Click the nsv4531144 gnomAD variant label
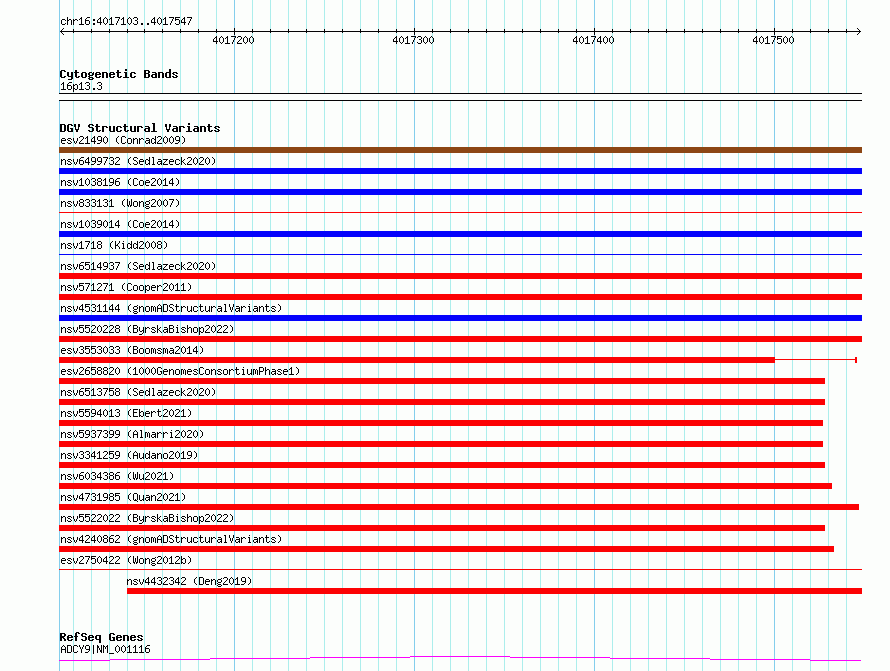The image size is (890, 671). pos(170,308)
